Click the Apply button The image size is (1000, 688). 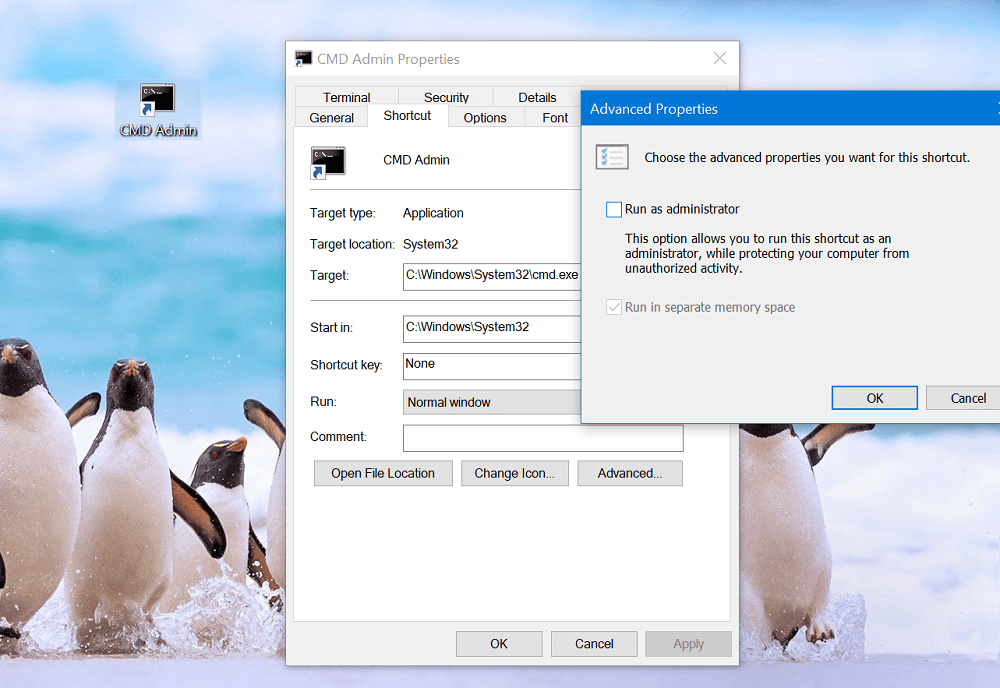[688, 643]
